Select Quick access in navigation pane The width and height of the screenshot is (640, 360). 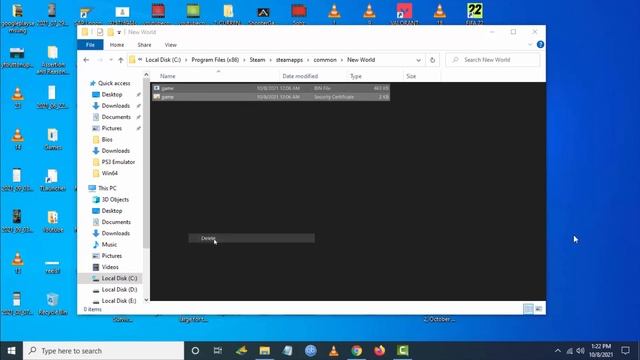(x=114, y=83)
